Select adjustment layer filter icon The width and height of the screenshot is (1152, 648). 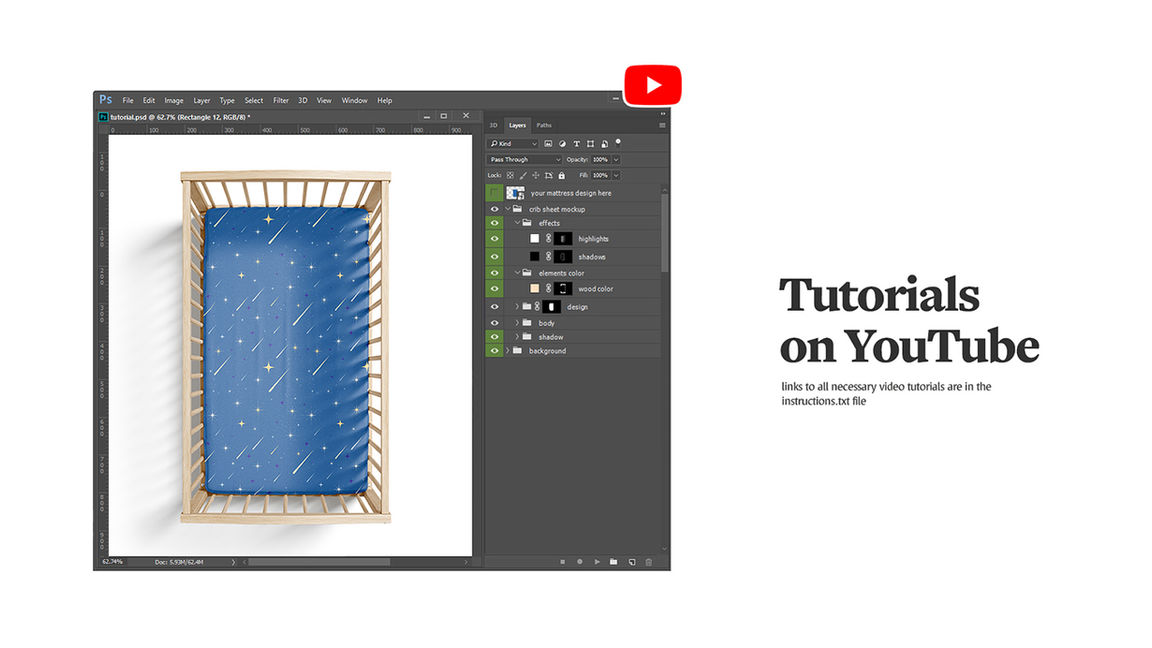coord(562,144)
